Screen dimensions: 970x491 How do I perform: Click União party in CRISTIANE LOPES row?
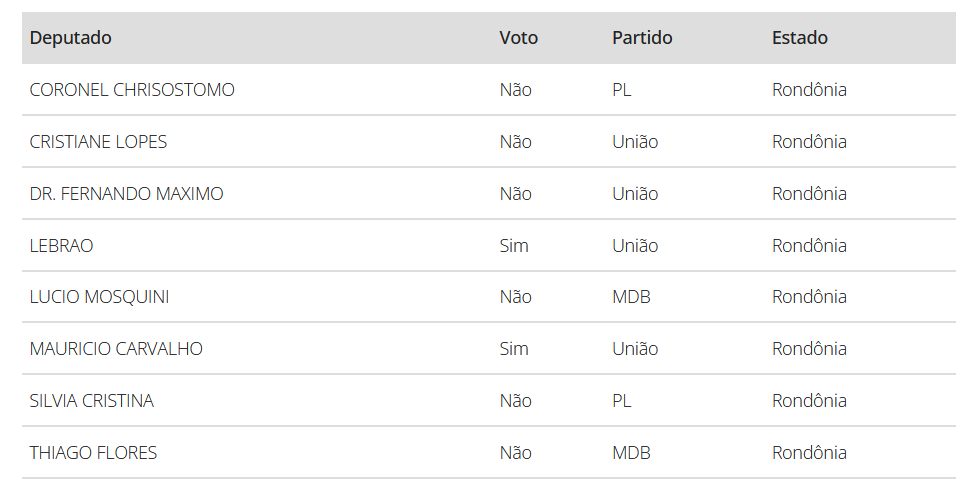click(x=635, y=142)
